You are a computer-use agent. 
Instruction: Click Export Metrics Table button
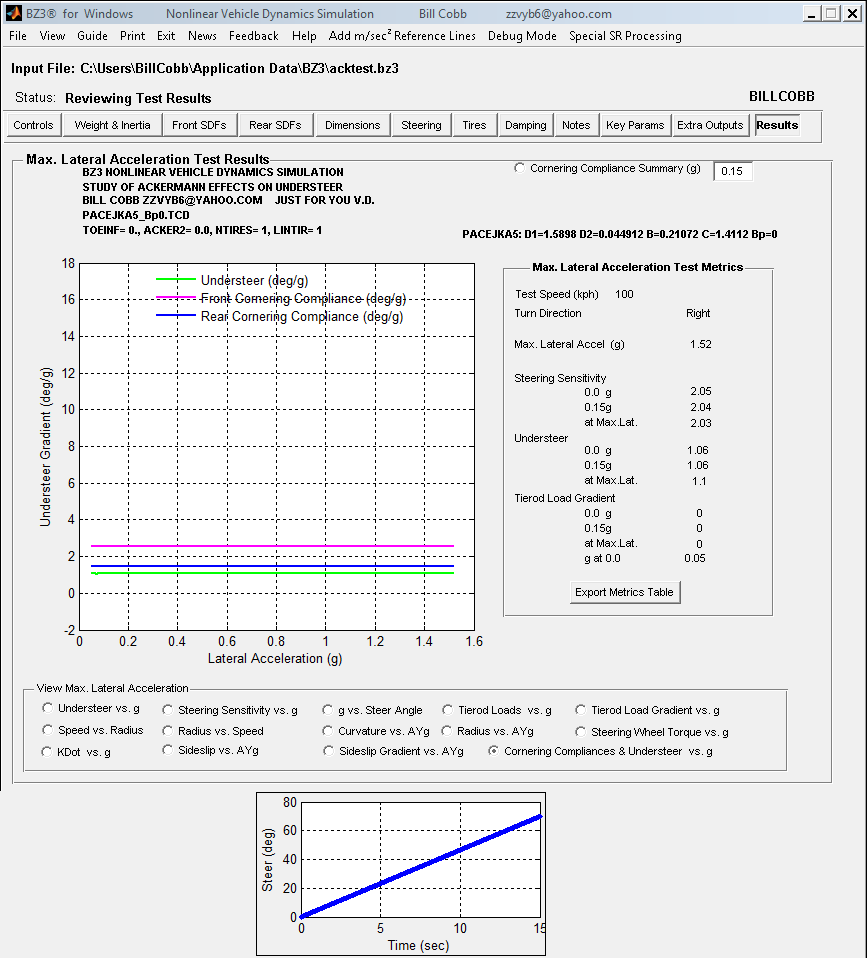pyautogui.click(x=624, y=592)
